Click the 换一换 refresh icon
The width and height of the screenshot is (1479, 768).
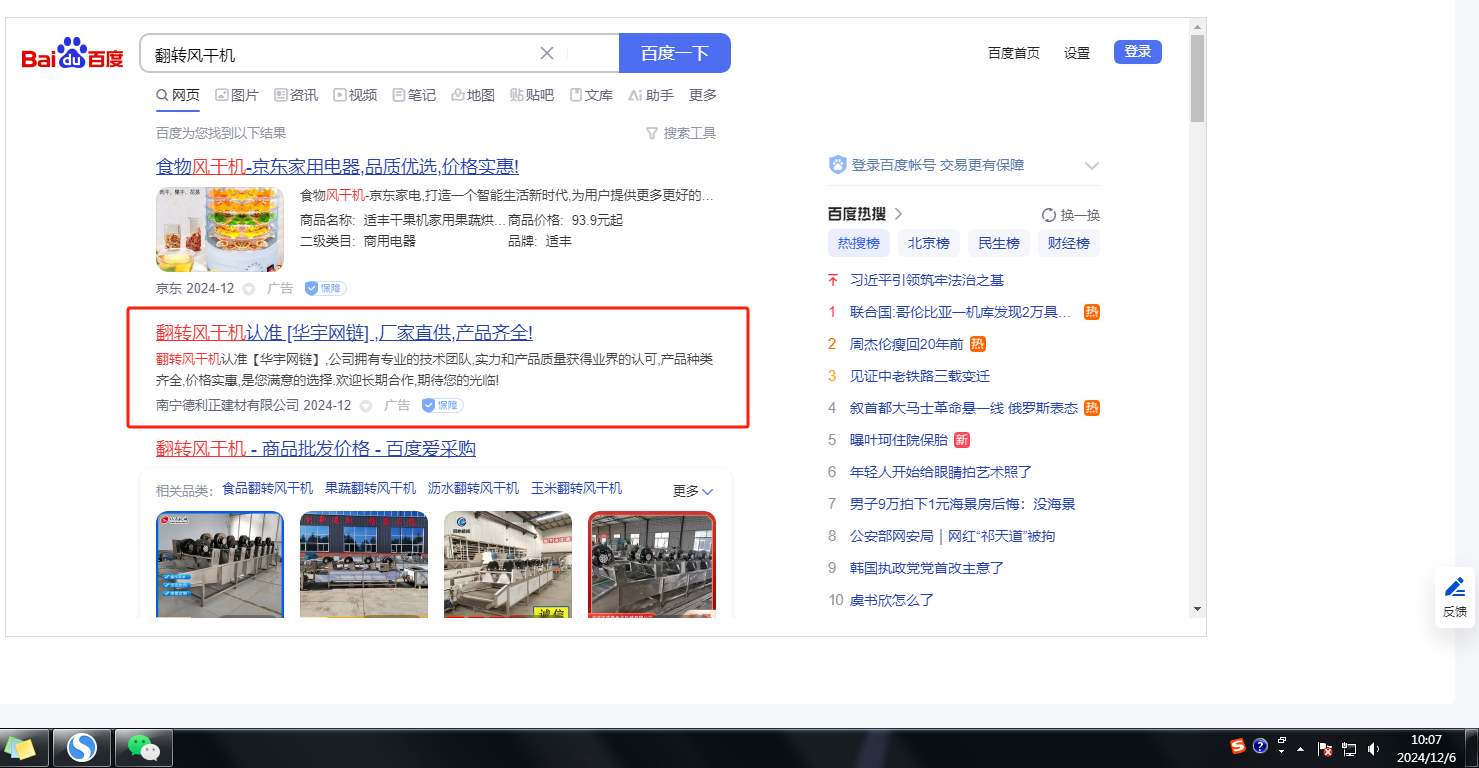tap(1049, 215)
